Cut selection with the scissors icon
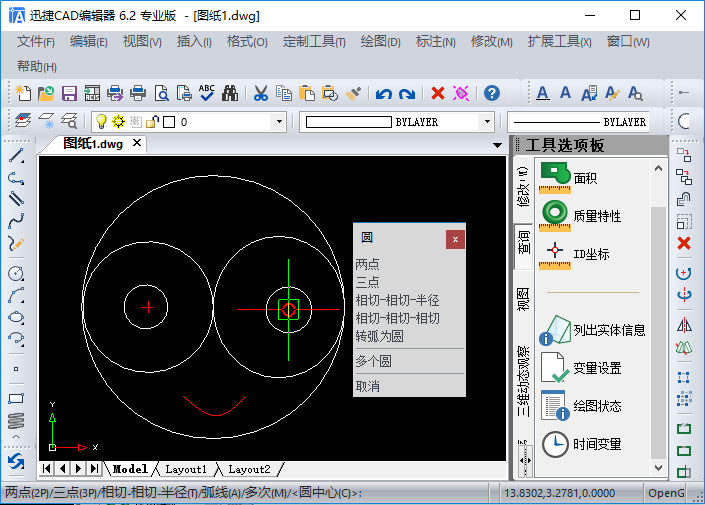705x505 pixels. [x=261, y=93]
